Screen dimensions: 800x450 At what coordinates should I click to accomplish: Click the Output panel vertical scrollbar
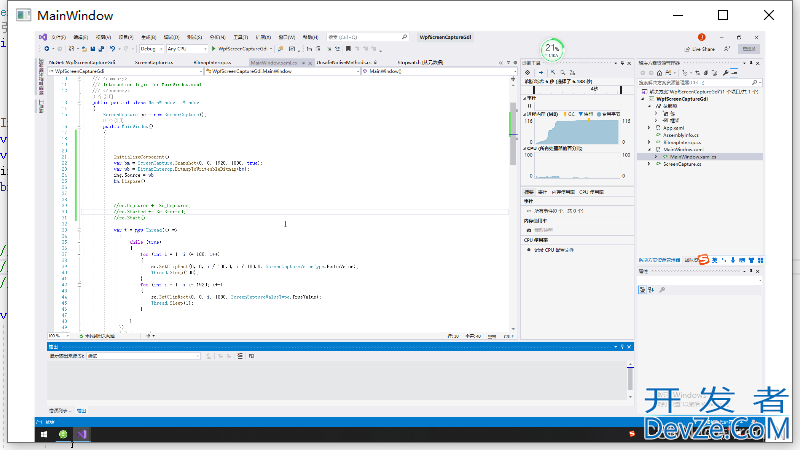tap(630, 381)
